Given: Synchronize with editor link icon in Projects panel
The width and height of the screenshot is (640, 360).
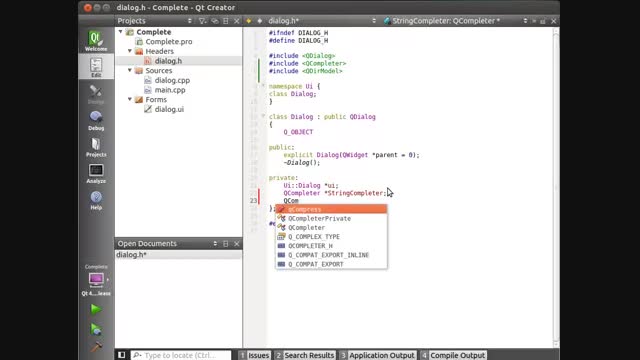Looking at the screenshot, I should [215, 21].
